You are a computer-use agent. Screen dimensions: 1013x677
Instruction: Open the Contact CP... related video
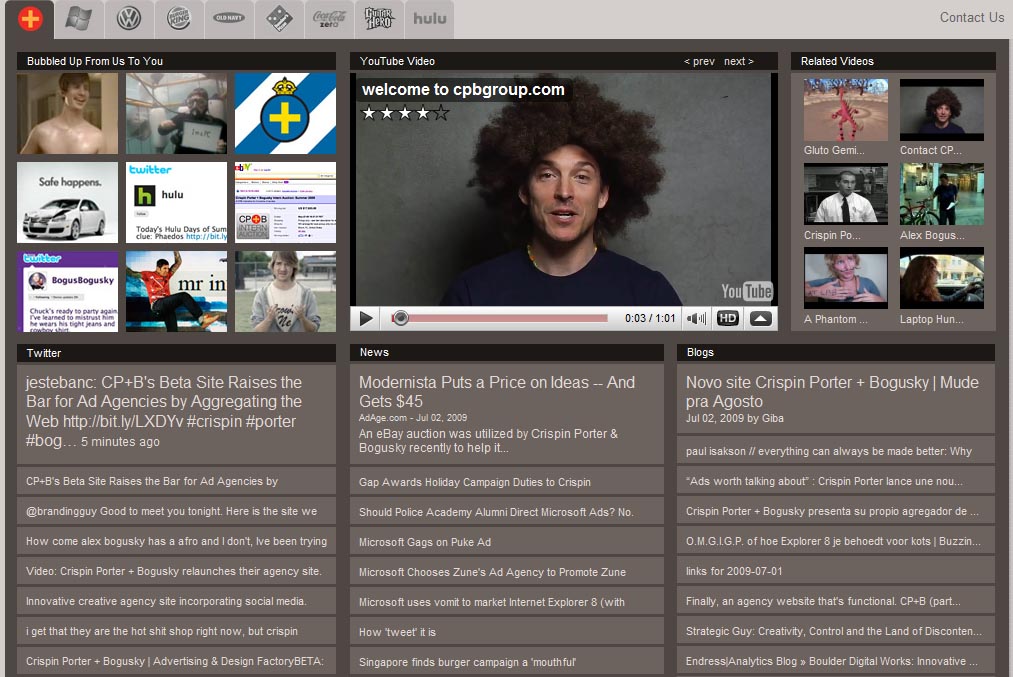pyautogui.click(x=942, y=110)
